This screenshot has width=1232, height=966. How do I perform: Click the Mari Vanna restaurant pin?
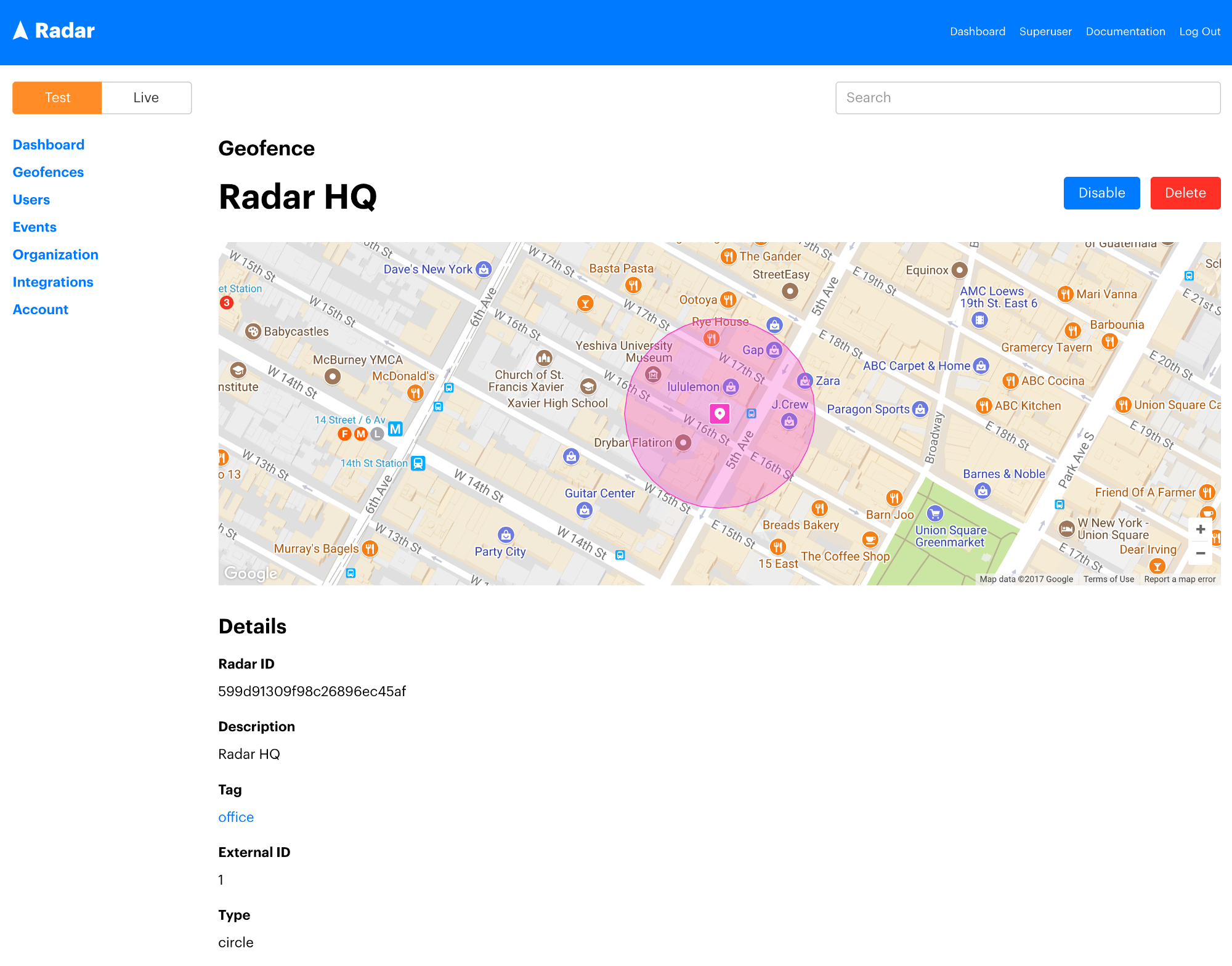click(x=1066, y=294)
